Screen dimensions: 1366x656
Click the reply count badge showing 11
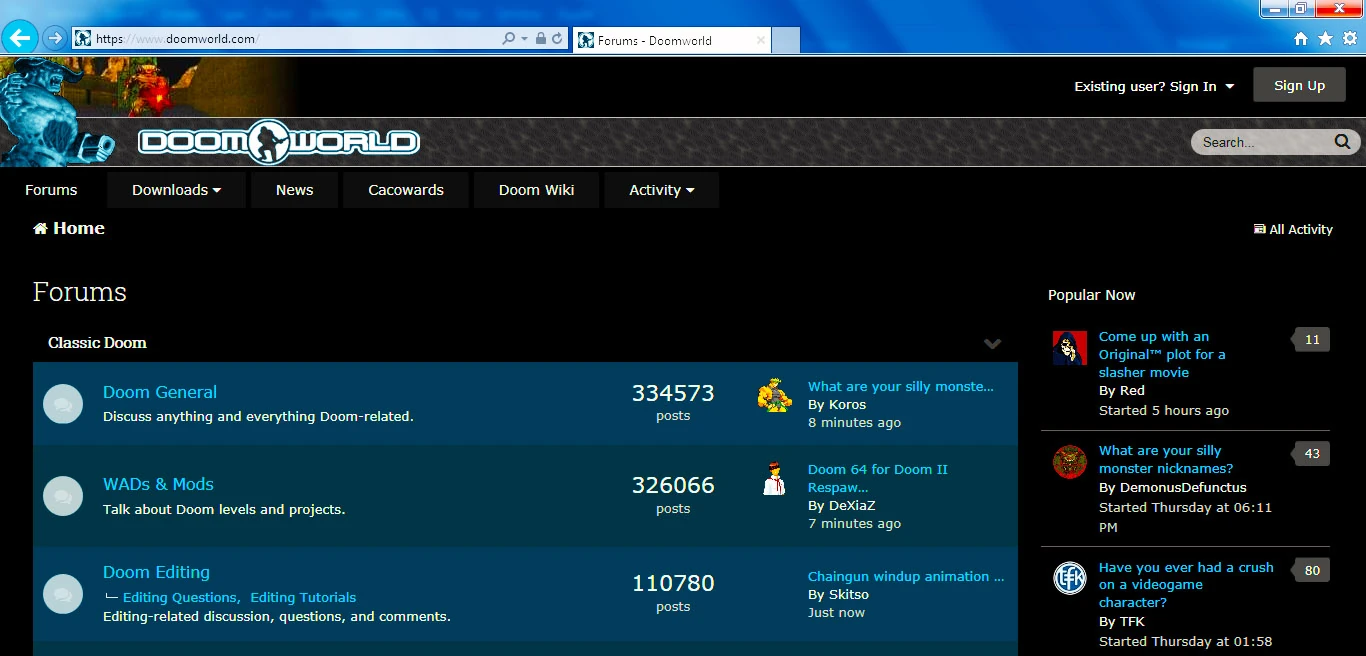[1311, 340]
